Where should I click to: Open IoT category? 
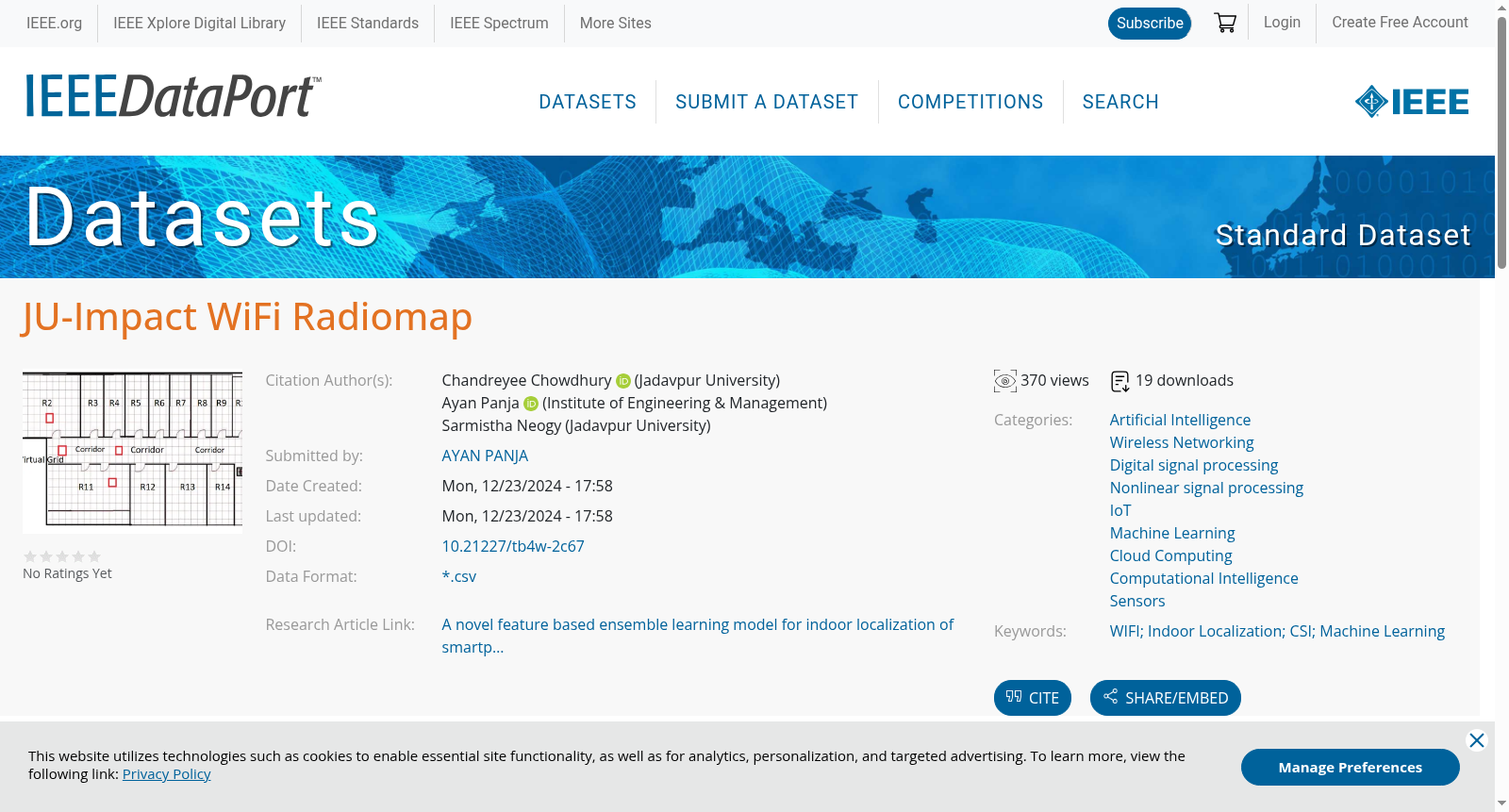click(x=1120, y=511)
